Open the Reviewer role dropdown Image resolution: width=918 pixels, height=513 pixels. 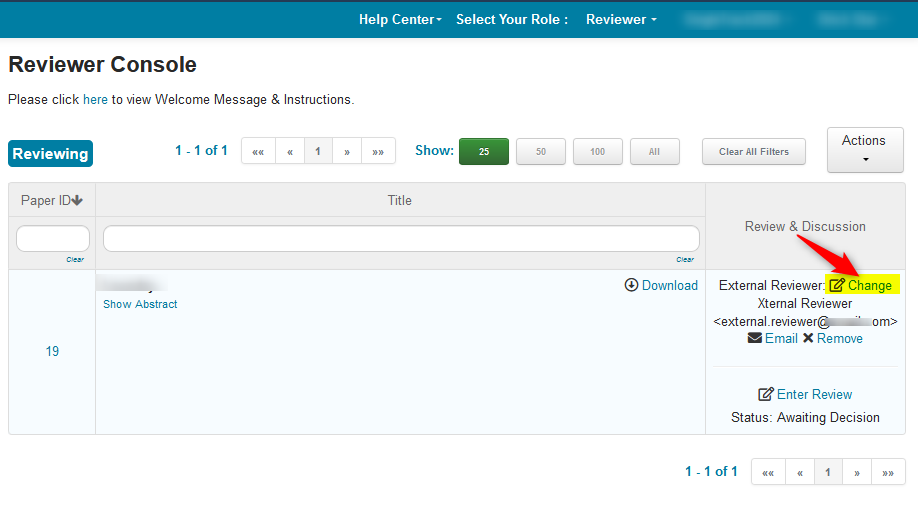[x=621, y=19]
